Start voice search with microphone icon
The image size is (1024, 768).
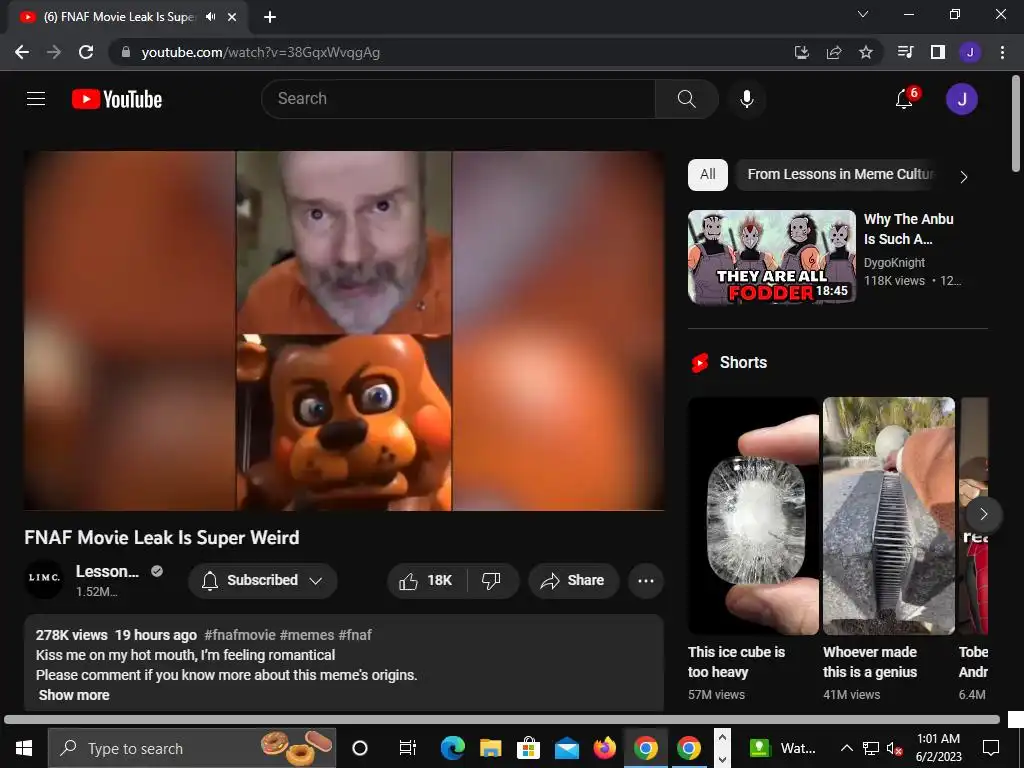tap(746, 99)
